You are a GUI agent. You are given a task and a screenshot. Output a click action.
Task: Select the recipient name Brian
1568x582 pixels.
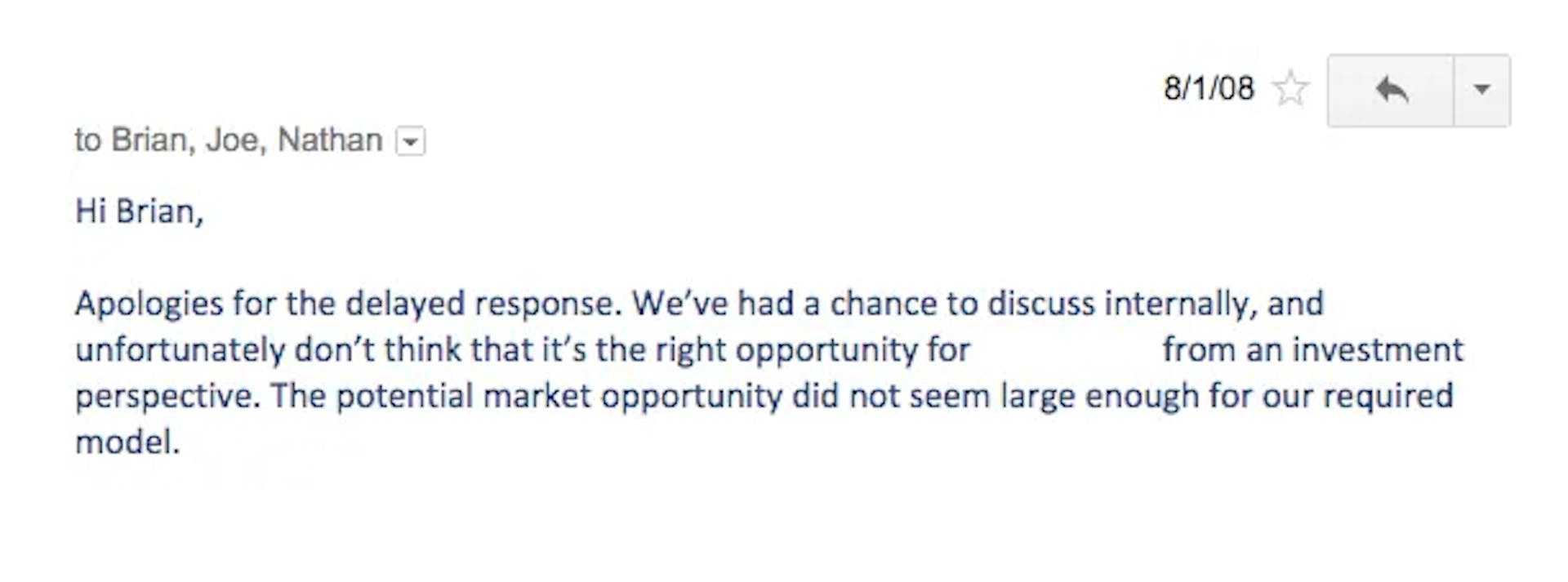(x=150, y=140)
